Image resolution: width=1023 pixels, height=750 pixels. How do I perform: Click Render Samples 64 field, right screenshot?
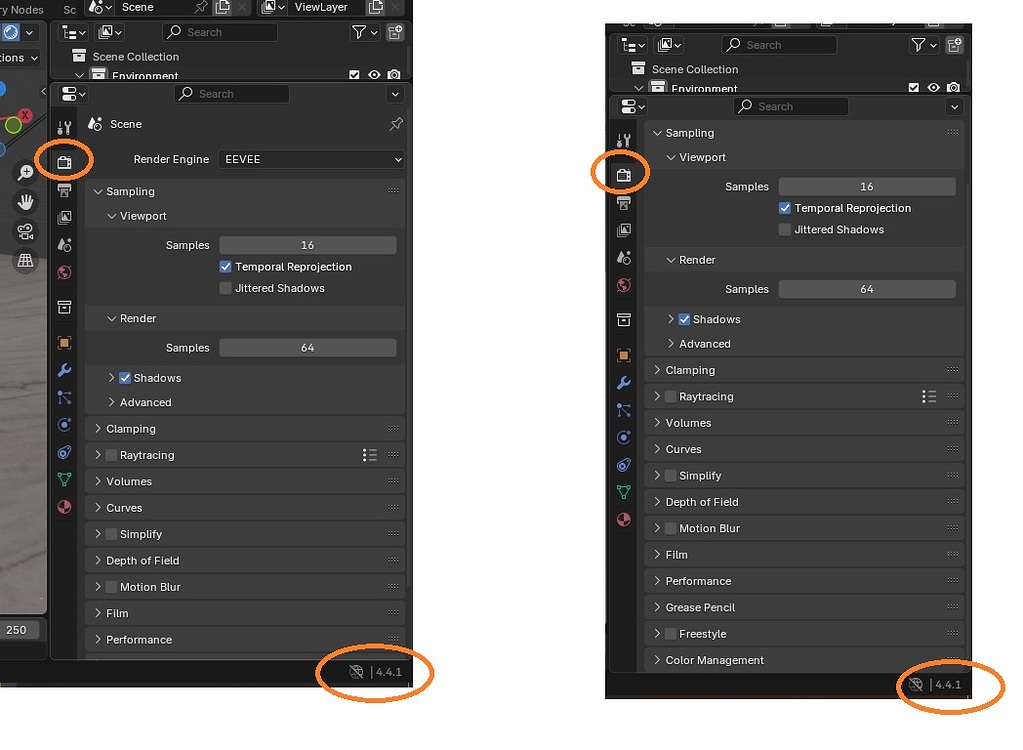(x=866, y=289)
